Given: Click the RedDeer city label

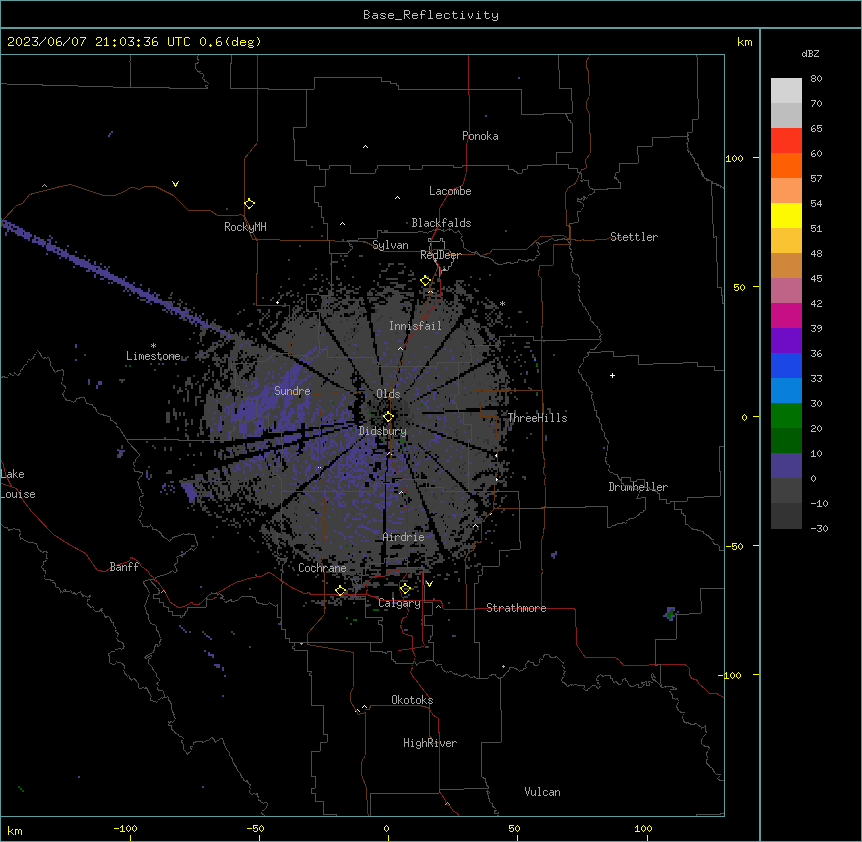Looking at the screenshot, I should pos(440,255).
